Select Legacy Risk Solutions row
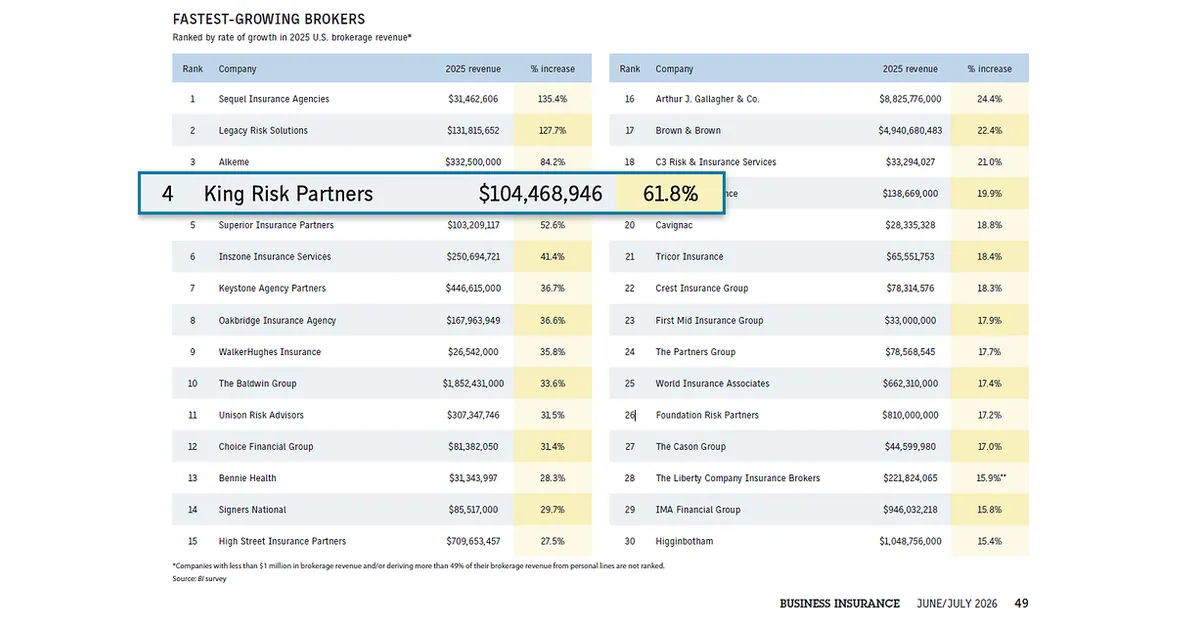Viewport: 1200px width, 630px height. [382, 131]
